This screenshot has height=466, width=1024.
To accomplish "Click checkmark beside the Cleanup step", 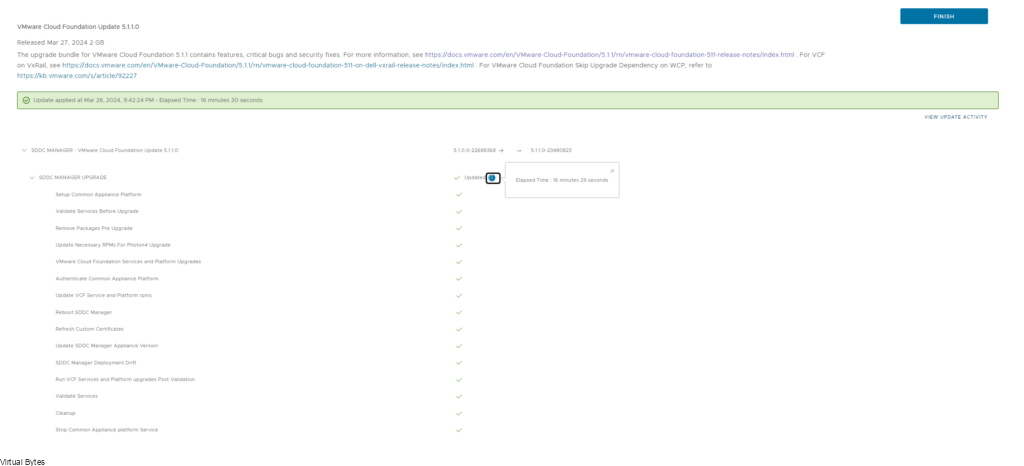I will [x=459, y=413].
